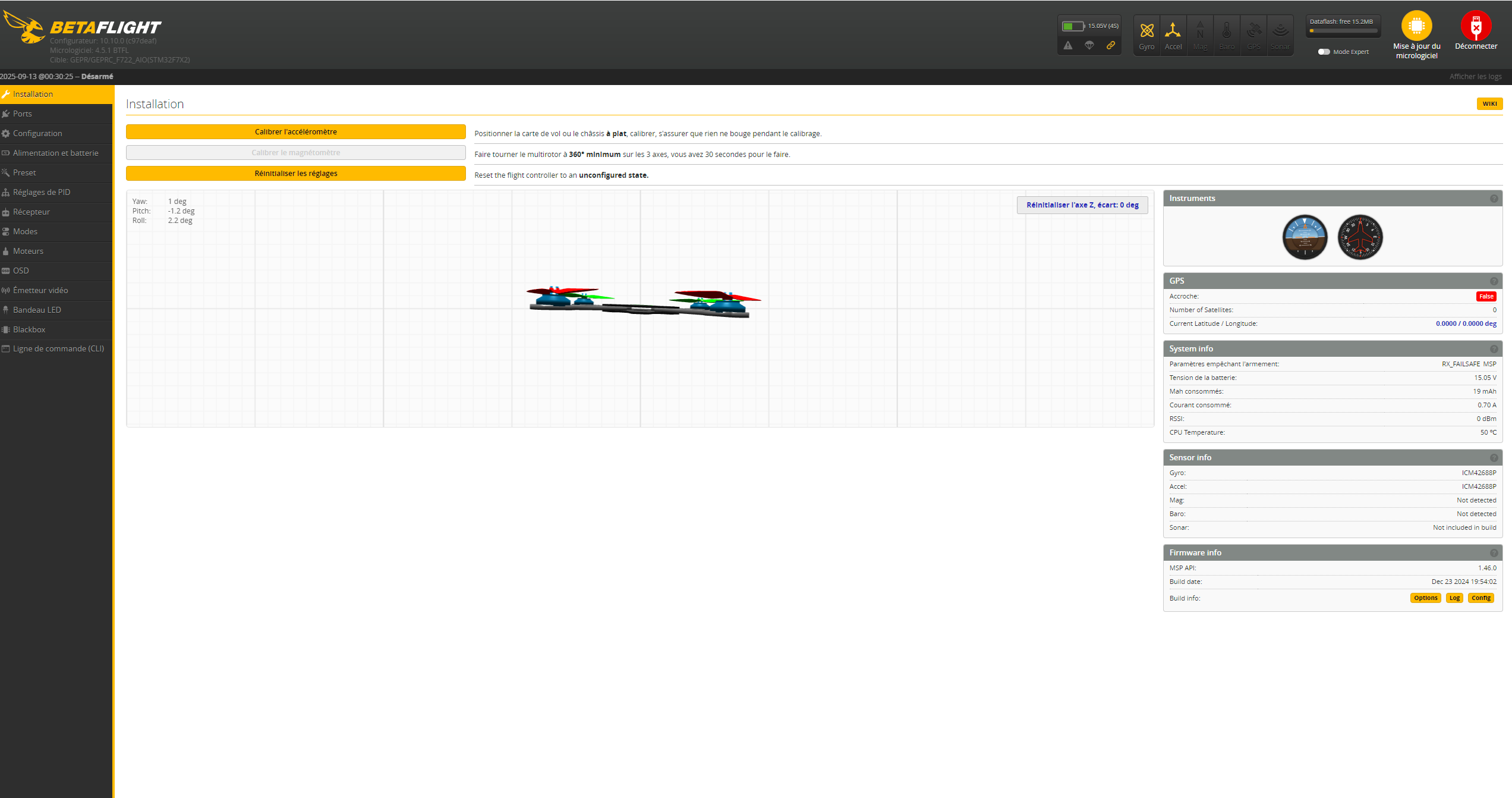Open the Réglages de PID tab

pyautogui.click(x=42, y=192)
